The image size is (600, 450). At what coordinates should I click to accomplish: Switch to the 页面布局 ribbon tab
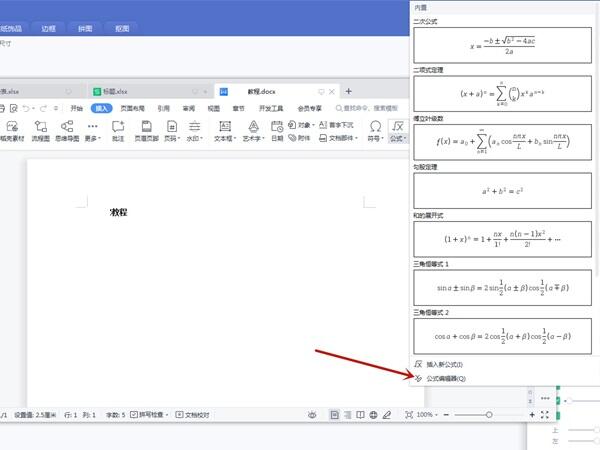(x=132, y=109)
